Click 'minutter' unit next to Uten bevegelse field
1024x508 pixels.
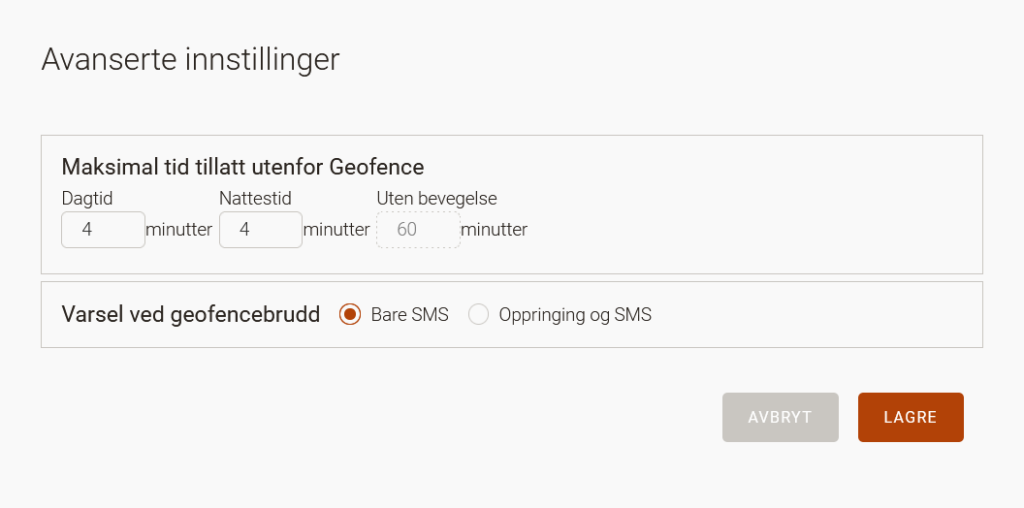pos(494,230)
